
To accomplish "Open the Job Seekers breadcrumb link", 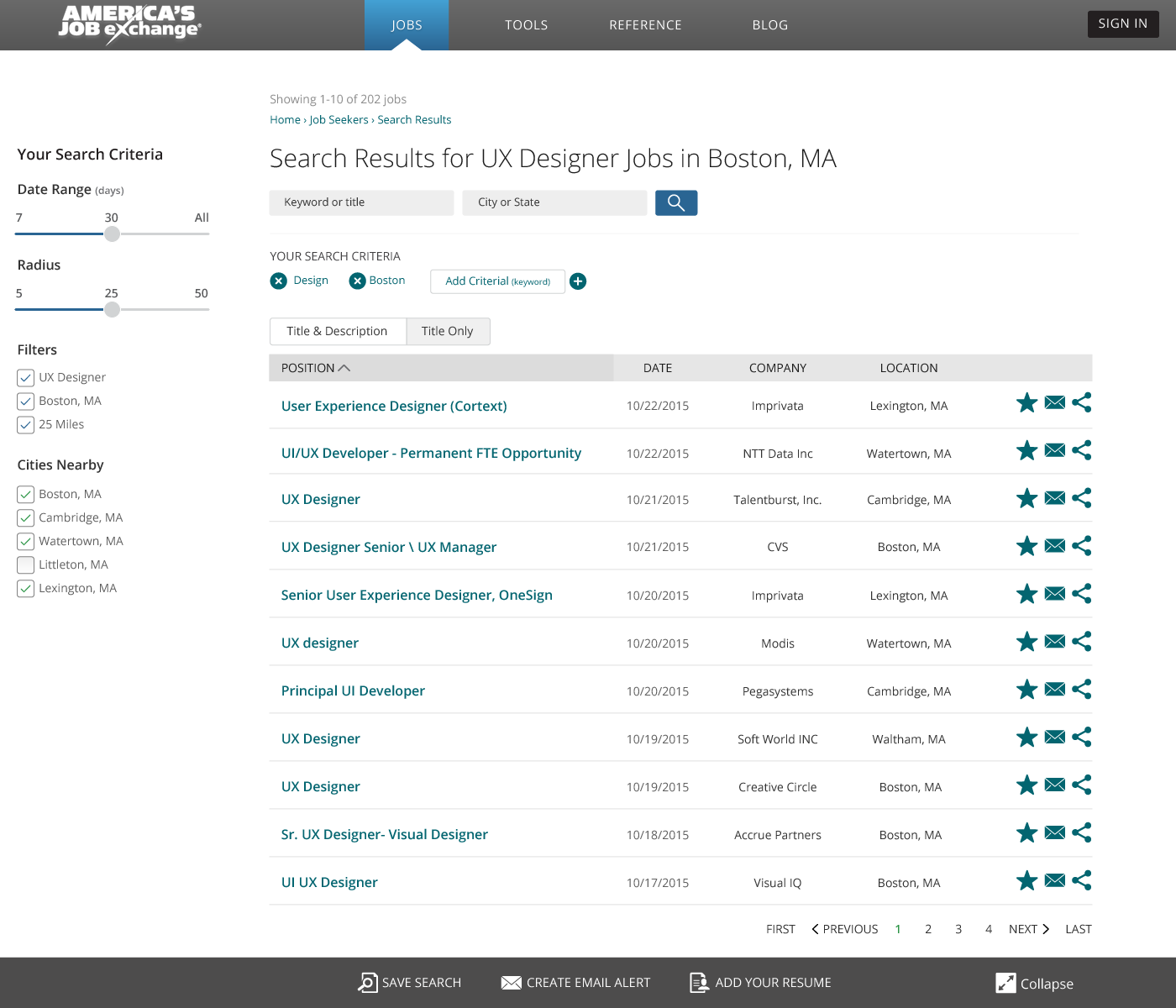I will [339, 120].
